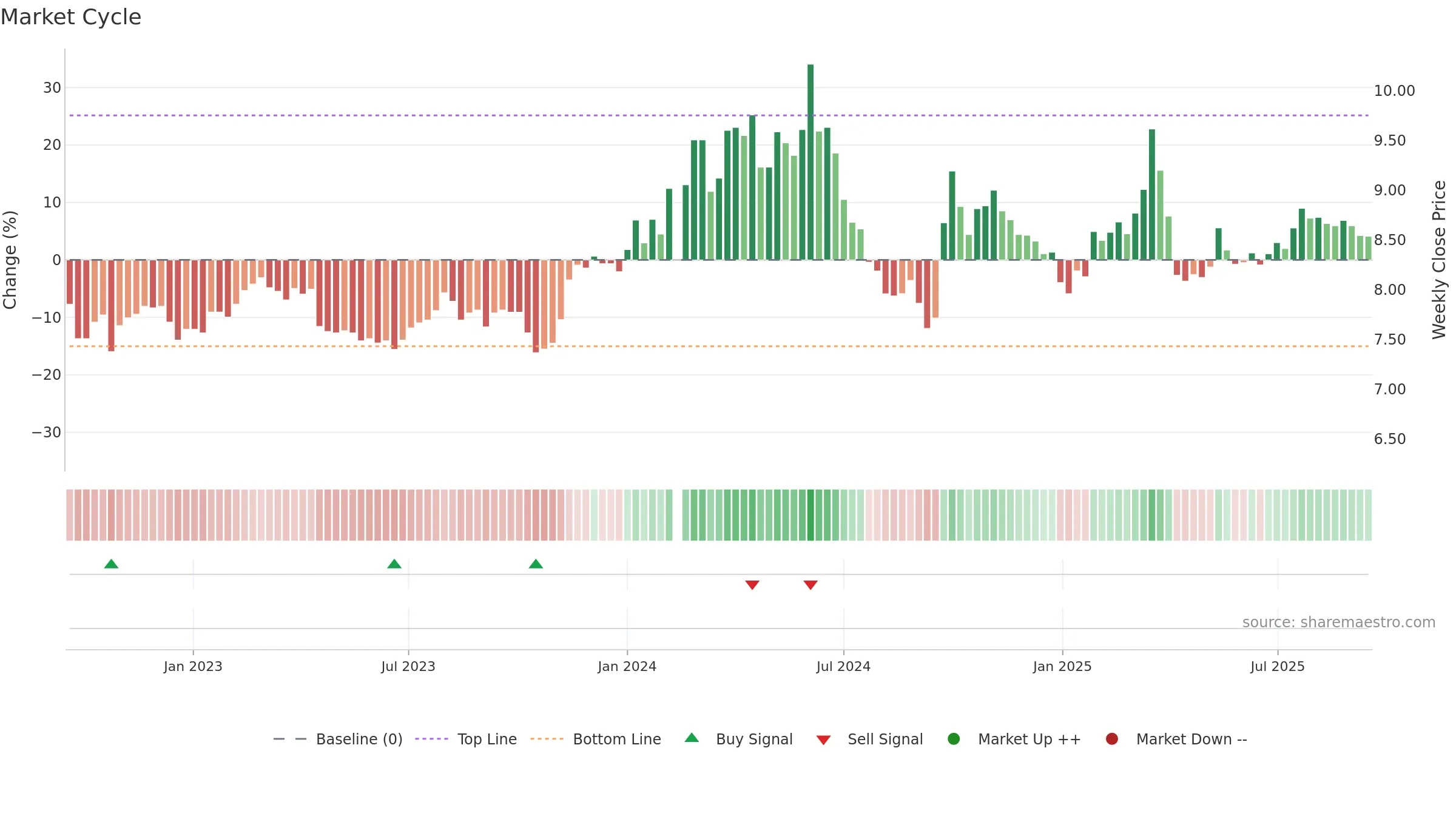Toggle the Top Line legend entry
The width and height of the screenshot is (1456, 819).
coord(466,739)
